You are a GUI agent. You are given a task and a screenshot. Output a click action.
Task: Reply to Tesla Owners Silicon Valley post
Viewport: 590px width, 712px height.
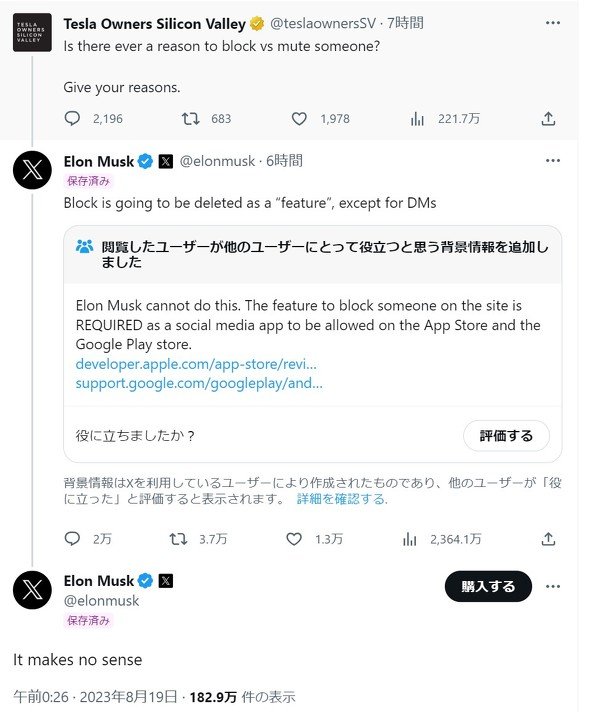click(x=72, y=119)
